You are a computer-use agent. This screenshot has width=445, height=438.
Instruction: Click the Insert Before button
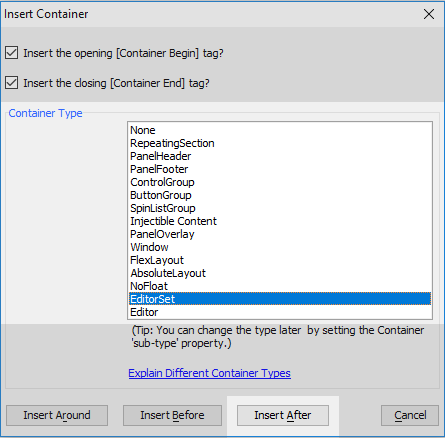tap(172, 415)
